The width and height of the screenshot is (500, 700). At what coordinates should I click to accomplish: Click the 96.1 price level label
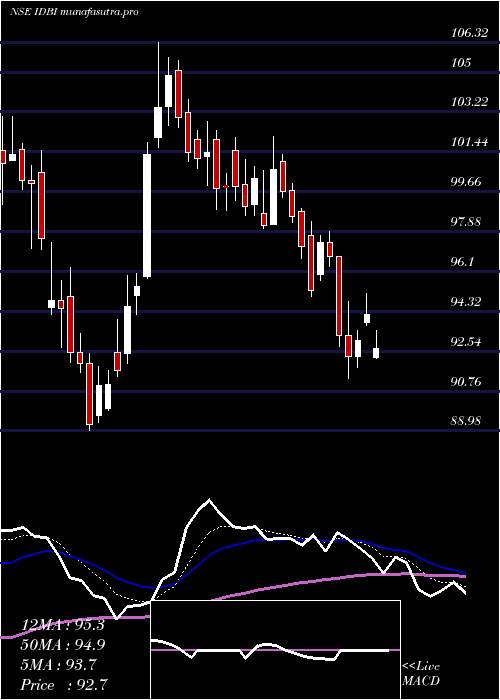pyautogui.click(x=463, y=262)
